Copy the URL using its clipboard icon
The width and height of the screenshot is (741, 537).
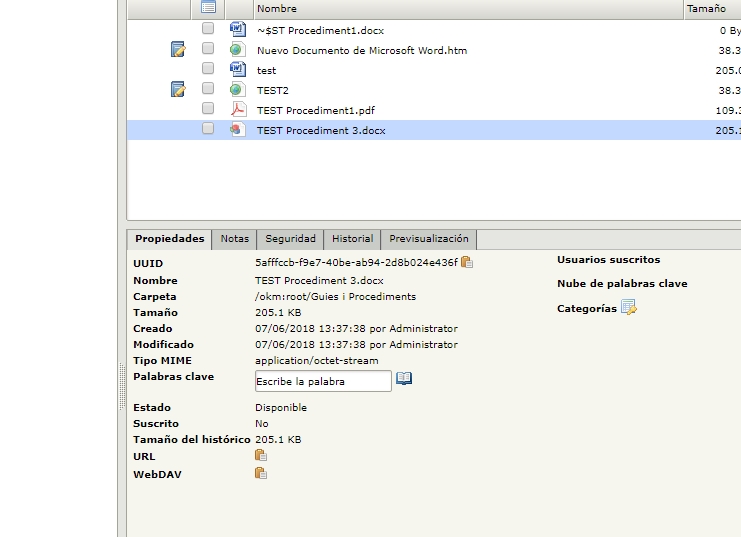(x=261, y=456)
